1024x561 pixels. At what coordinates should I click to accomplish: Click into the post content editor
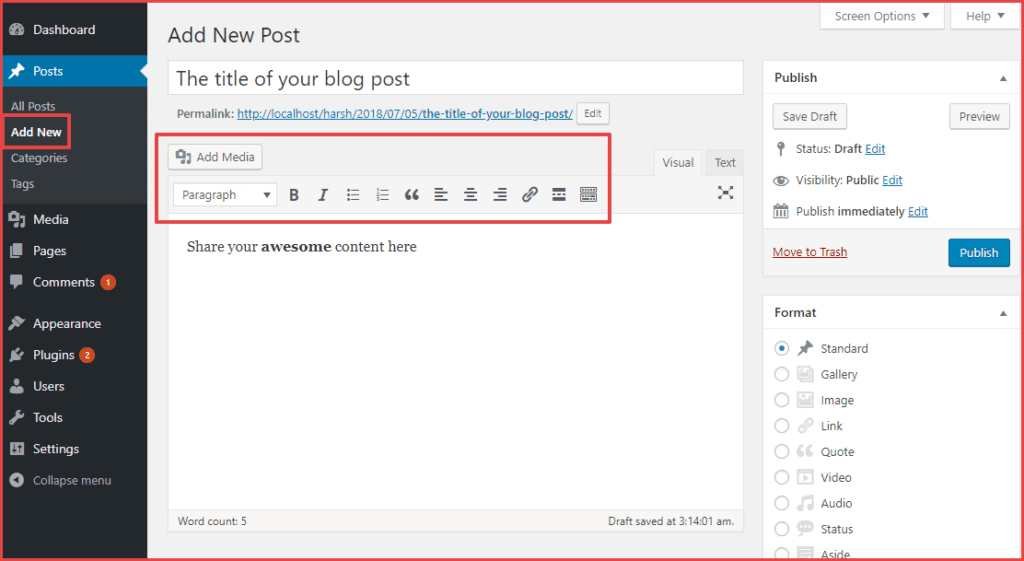click(x=456, y=361)
